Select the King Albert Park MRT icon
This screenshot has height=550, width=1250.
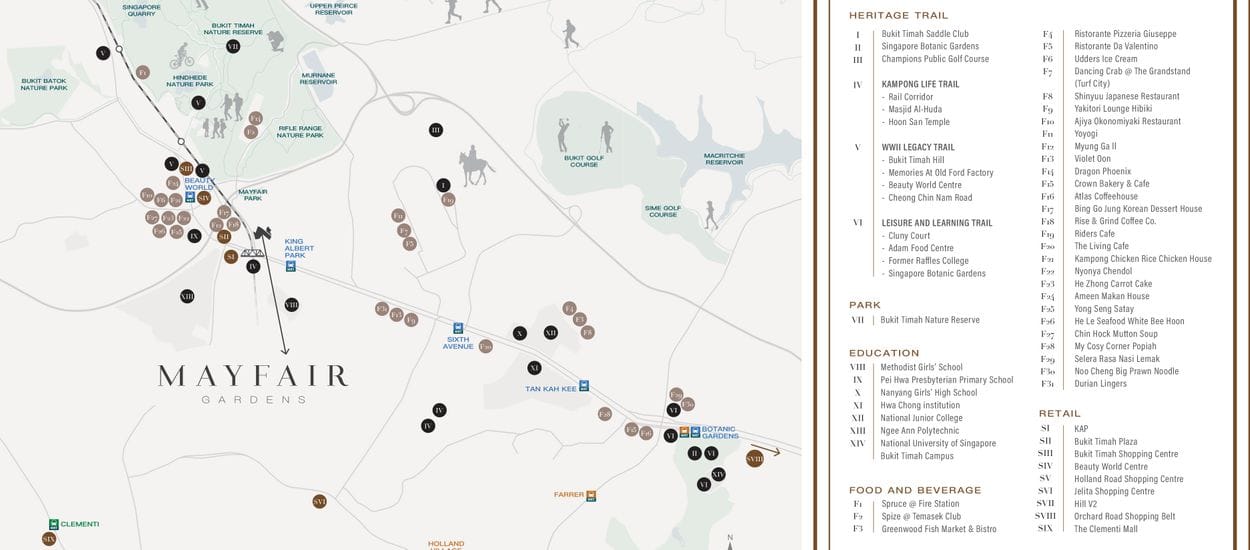click(x=291, y=266)
